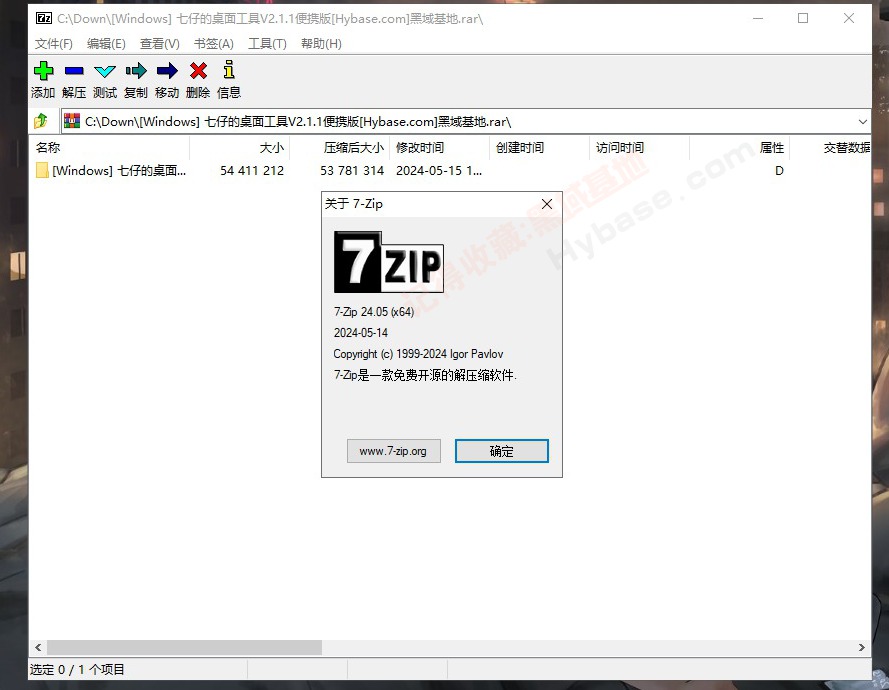Click the red Delete (删除) X icon

pyautogui.click(x=198, y=71)
